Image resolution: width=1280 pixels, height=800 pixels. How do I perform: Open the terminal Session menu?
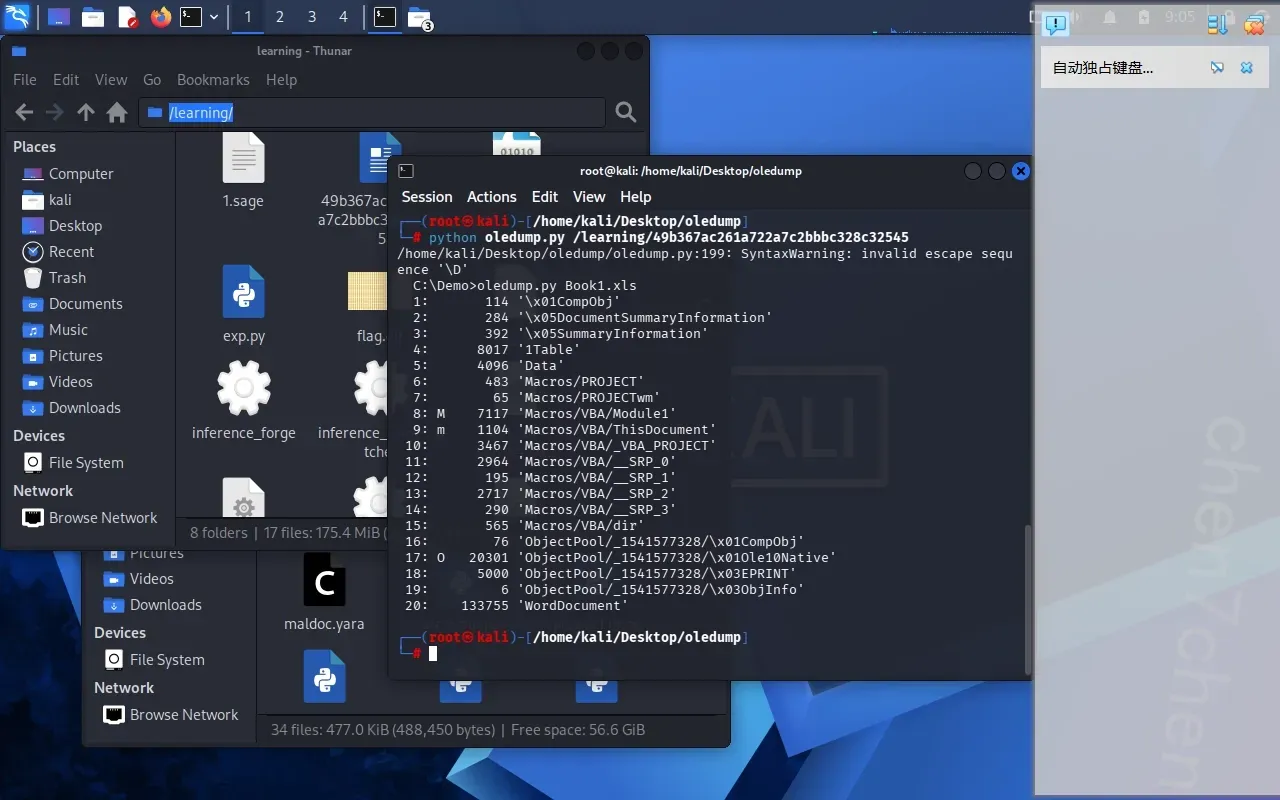pos(427,197)
